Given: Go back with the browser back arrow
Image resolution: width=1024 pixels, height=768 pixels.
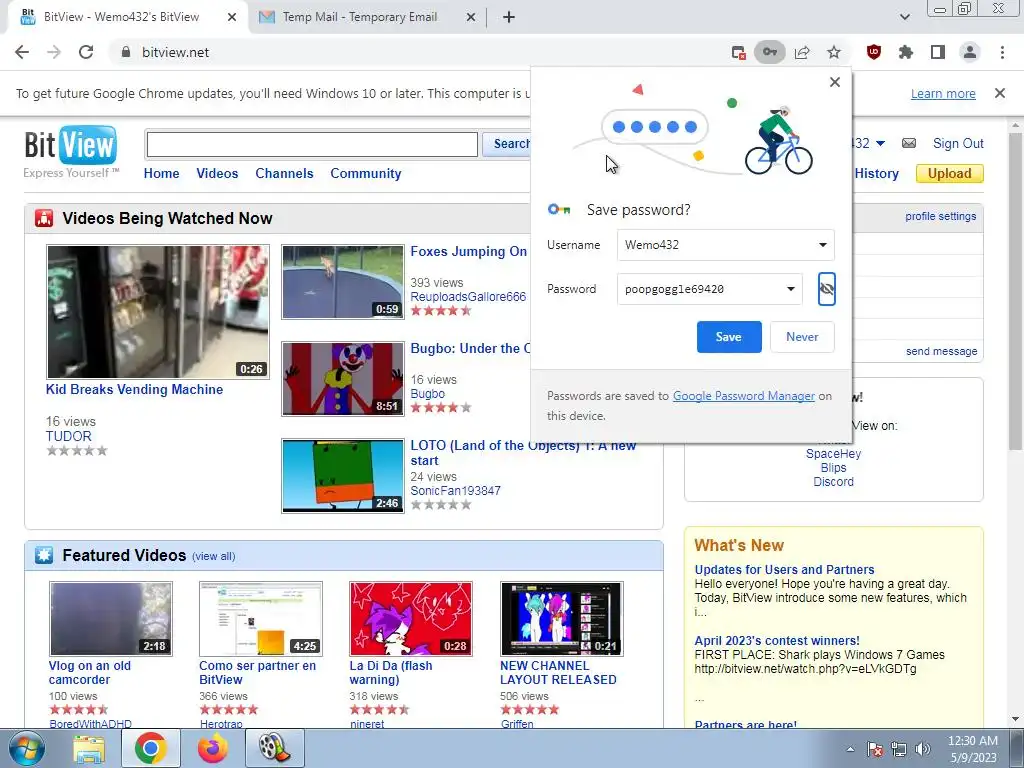Looking at the screenshot, I should (22, 52).
